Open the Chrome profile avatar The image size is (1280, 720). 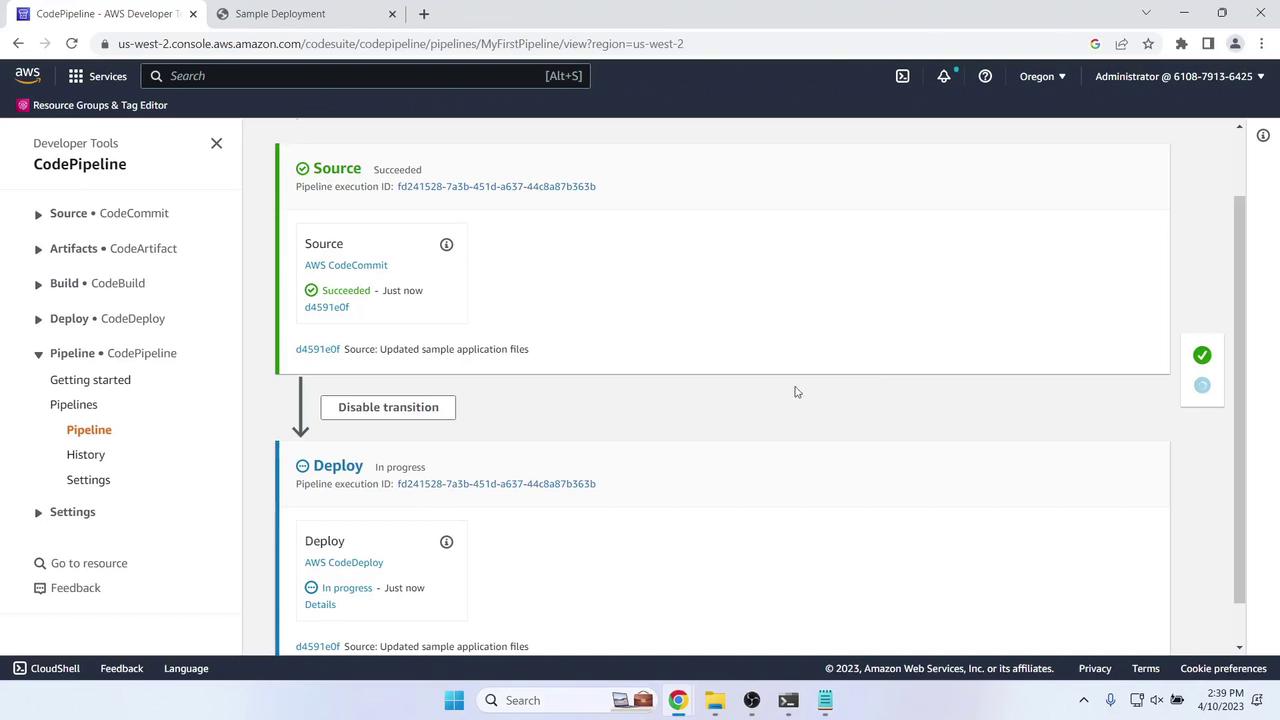1235,44
